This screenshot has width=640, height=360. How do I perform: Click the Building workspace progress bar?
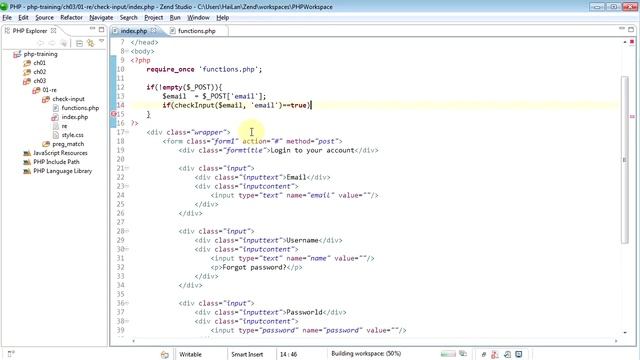(x=448, y=353)
